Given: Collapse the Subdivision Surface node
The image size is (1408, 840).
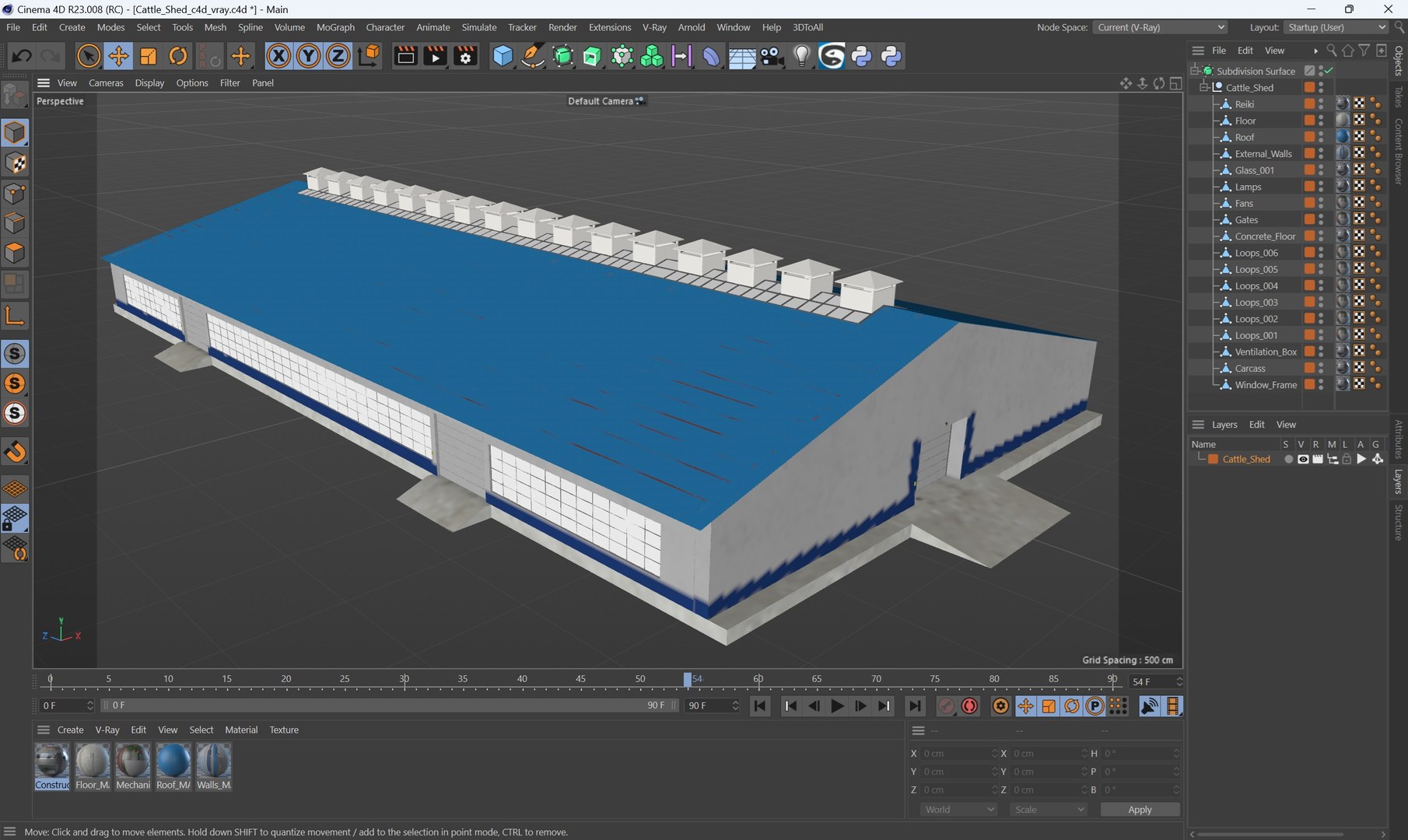Looking at the screenshot, I should (1194, 71).
